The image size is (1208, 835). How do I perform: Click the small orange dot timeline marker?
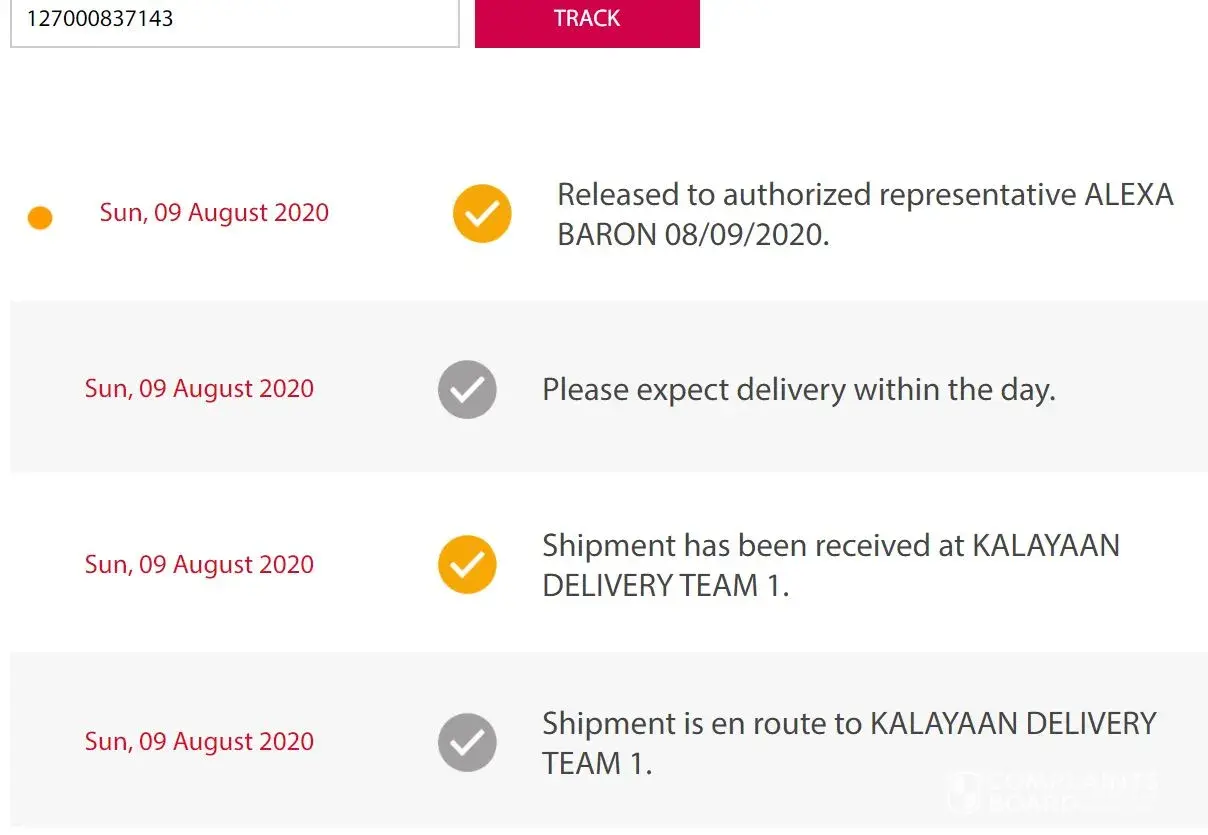click(40, 217)
